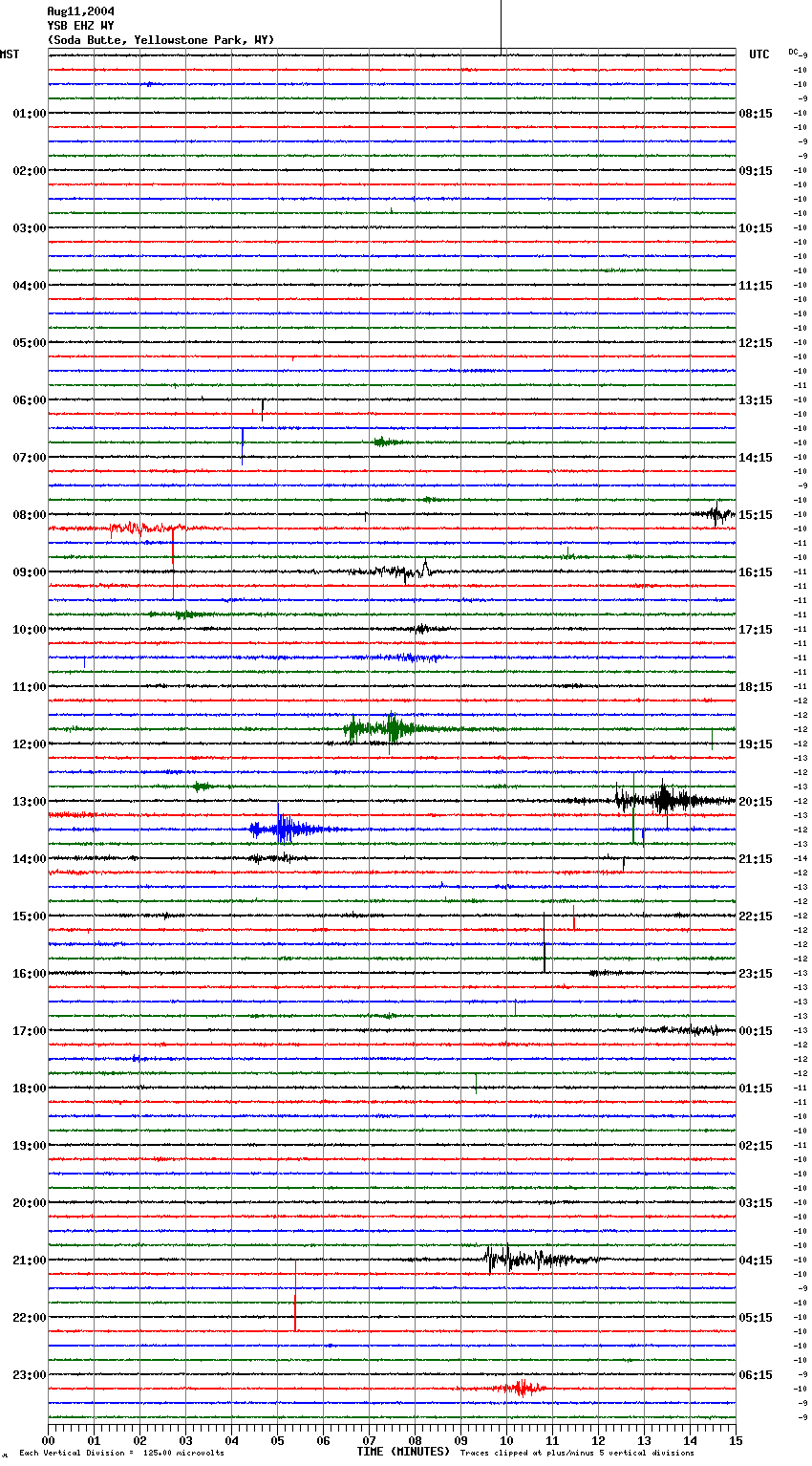Viewport: 812px width, 1466px height.
Task: Click the "09:00" MST row label
Action: coord(30,572)
